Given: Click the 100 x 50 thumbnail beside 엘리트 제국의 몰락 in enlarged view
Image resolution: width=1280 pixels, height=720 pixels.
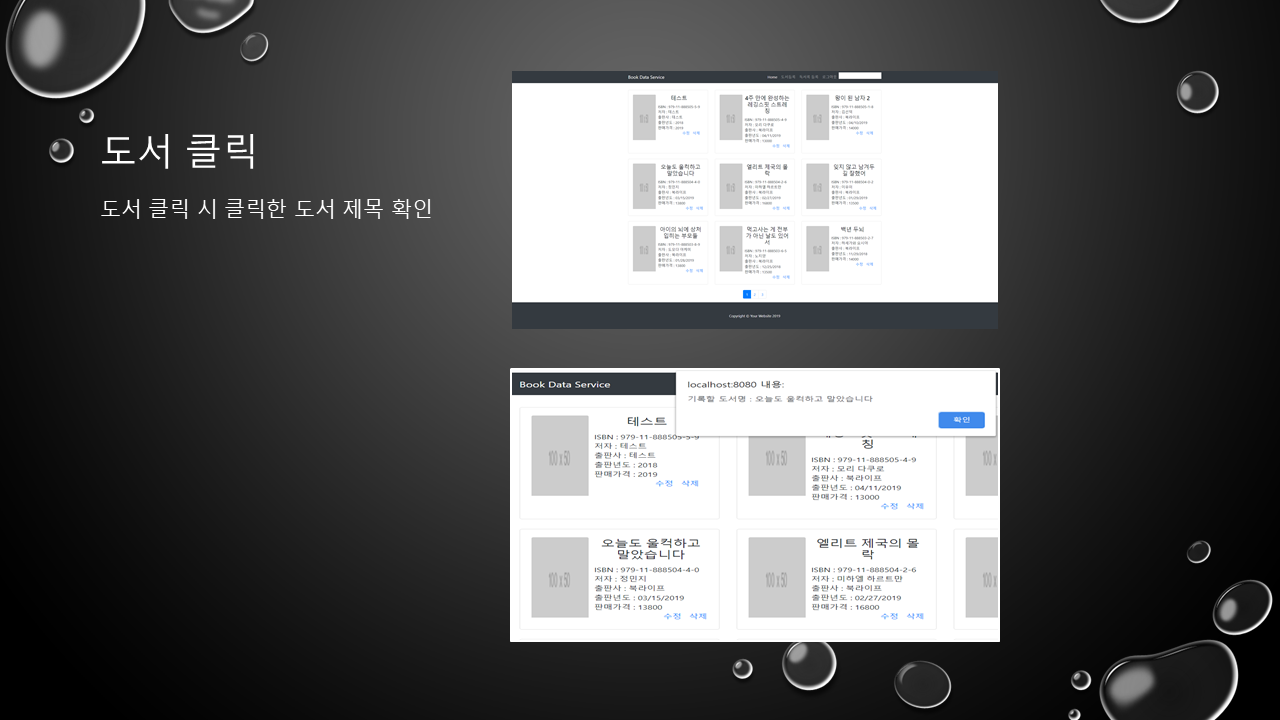Looking at the screenshot, I should pyautogui.click(x=776, y=578).
